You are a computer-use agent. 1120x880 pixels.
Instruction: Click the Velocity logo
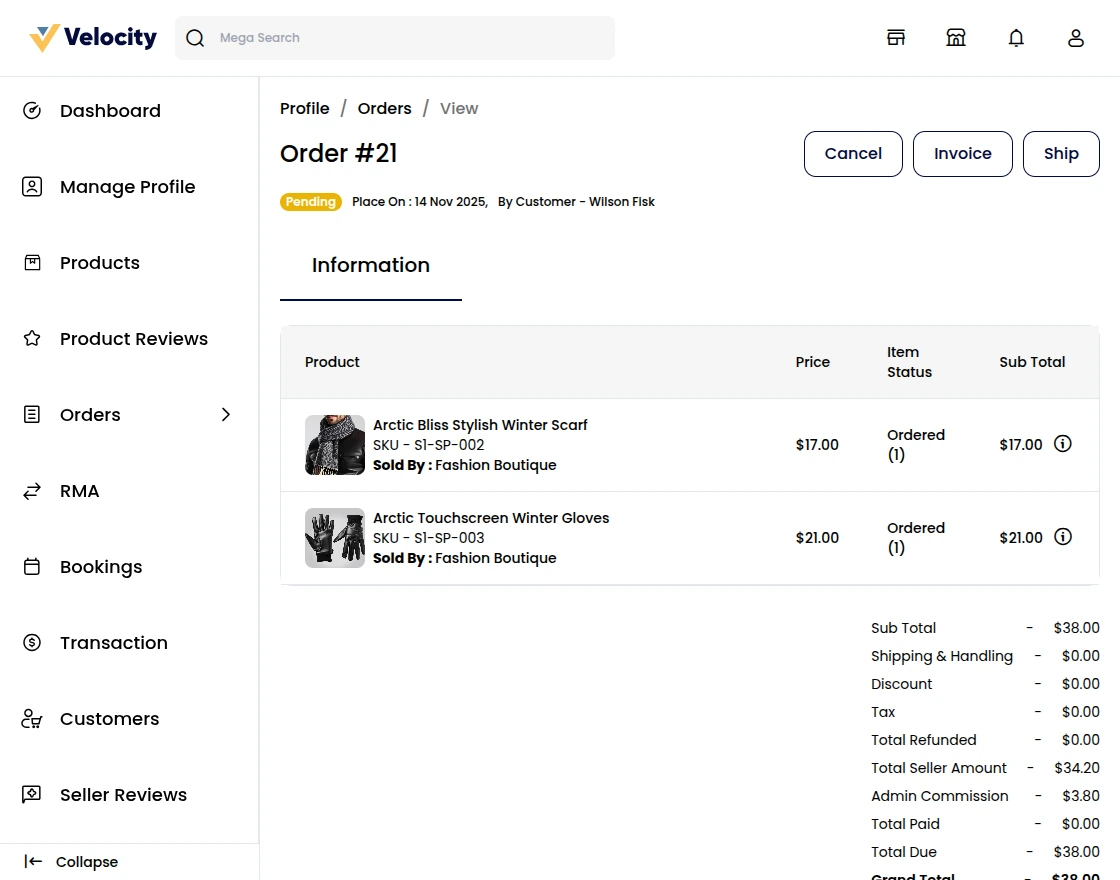click(x=93, y=38)
